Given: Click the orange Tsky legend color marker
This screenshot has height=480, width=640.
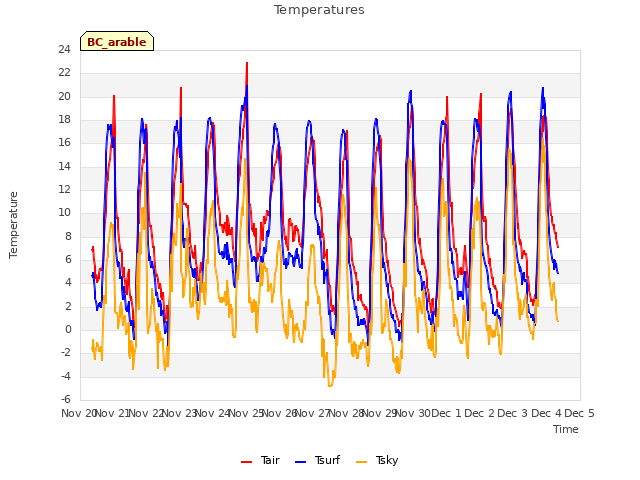Looking at the screenshot, I should coord(361,462).
